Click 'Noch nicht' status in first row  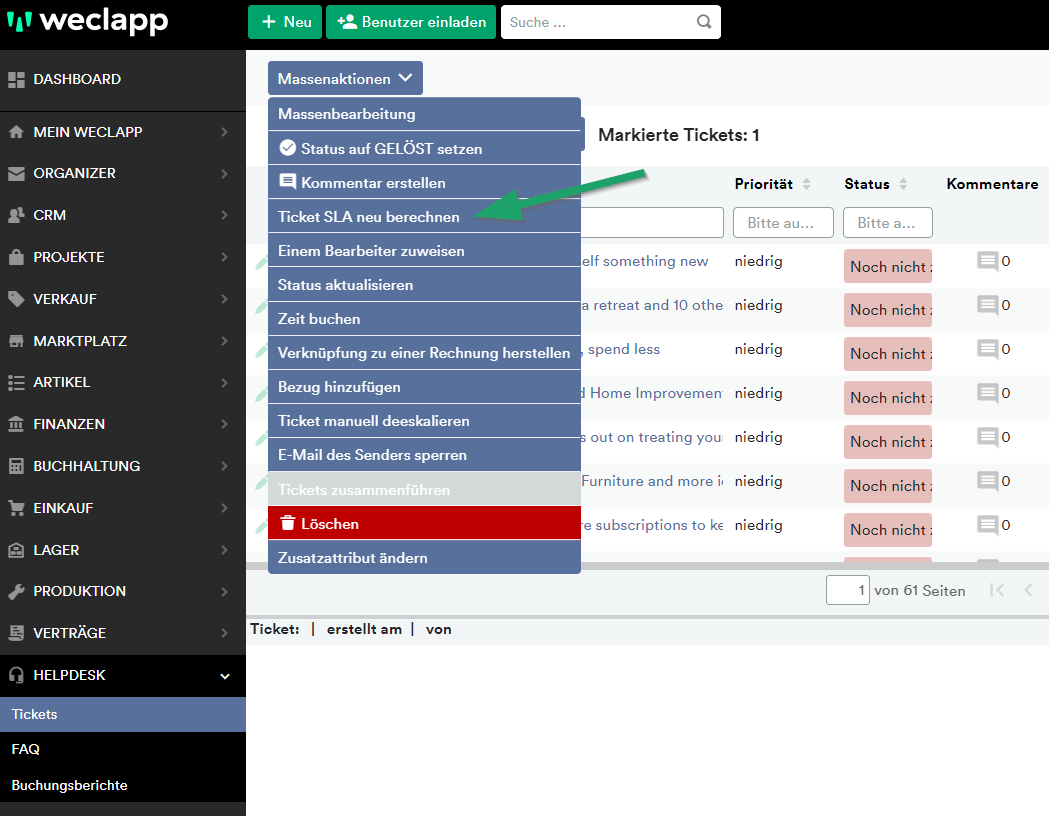tap(888, 266)
